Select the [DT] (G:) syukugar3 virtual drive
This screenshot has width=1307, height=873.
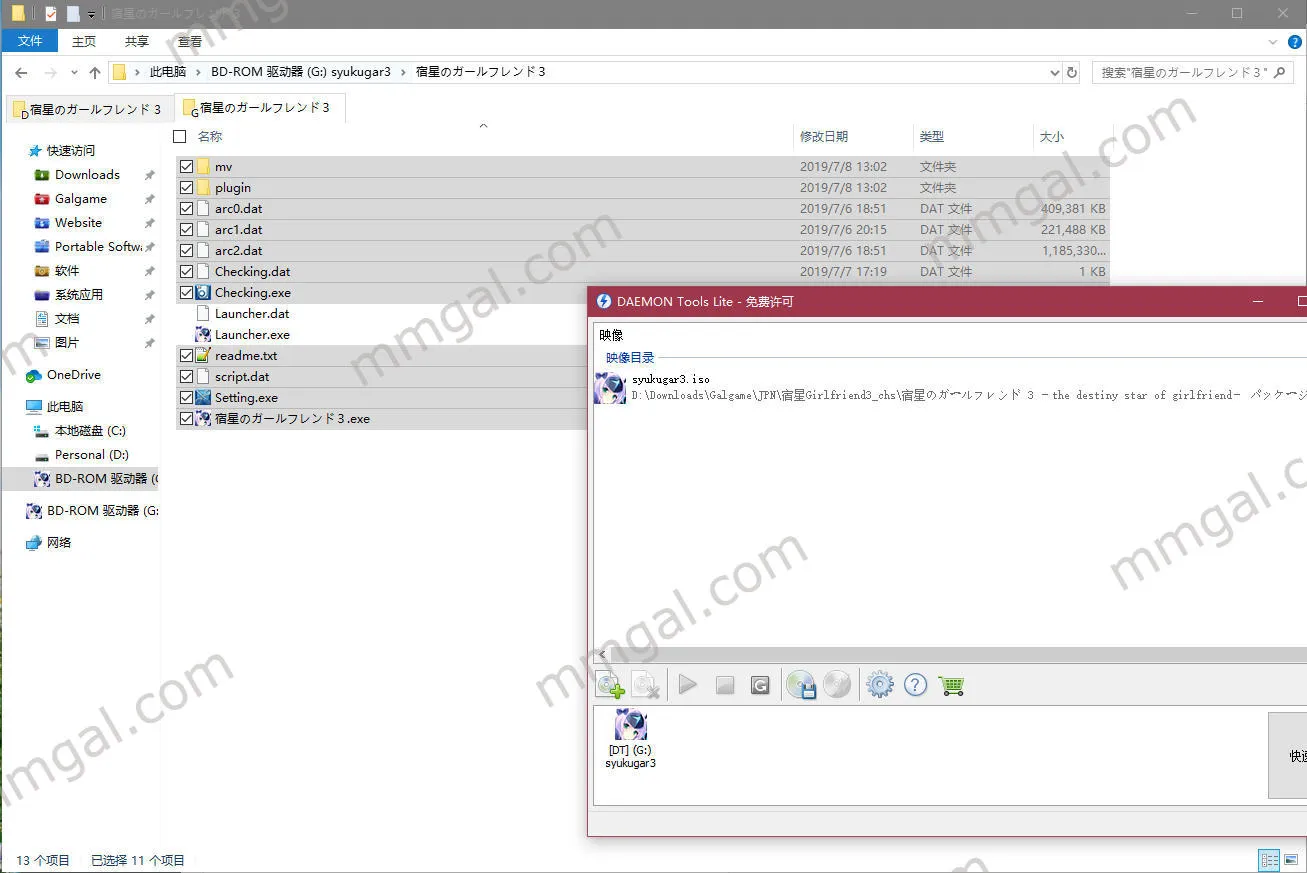click(x=630, y=739)
